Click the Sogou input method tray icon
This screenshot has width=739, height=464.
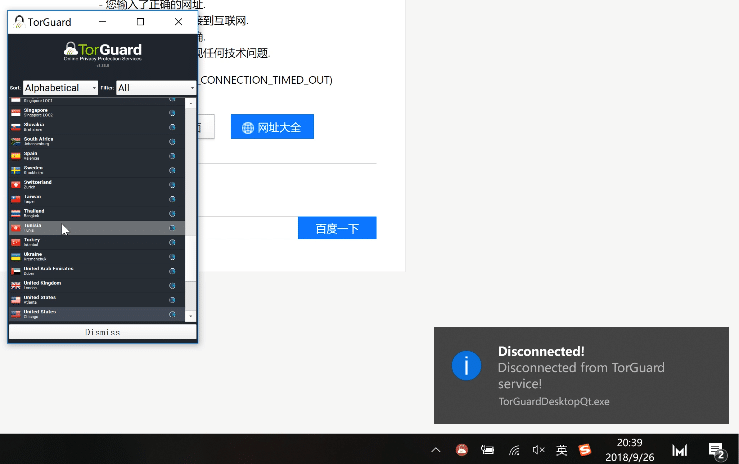point(585,450)
